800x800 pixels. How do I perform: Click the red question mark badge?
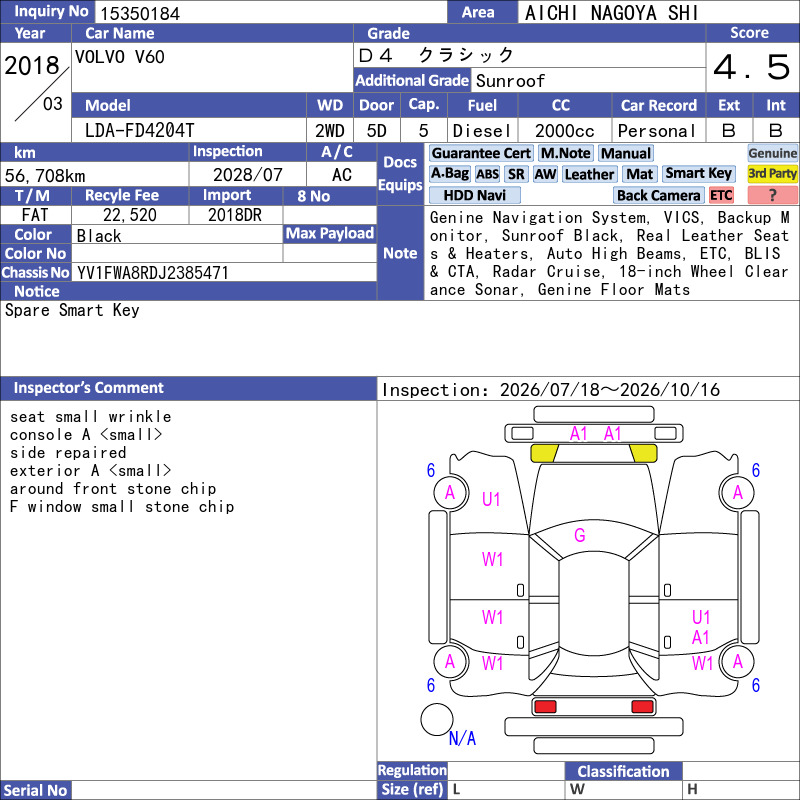[772, 195]
